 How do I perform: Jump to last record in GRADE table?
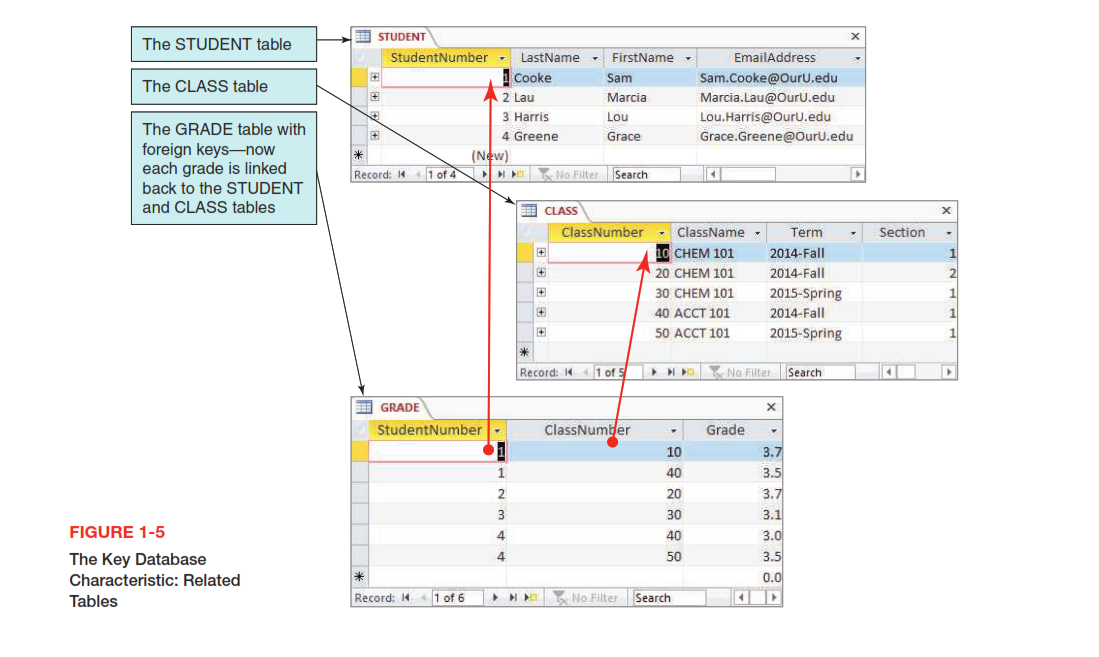click(x=512, y=597)
